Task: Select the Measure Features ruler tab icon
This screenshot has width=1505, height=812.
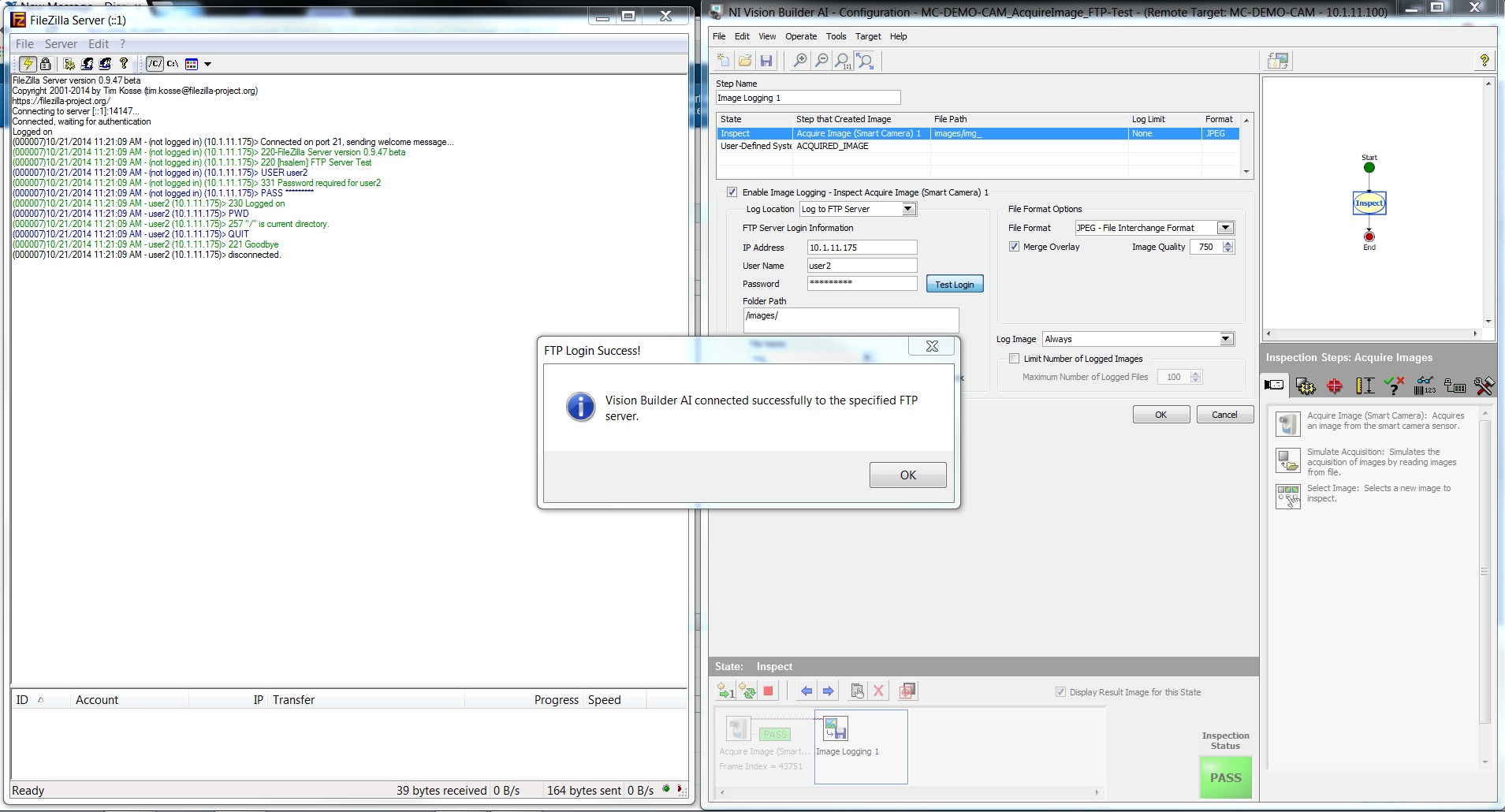Action: tap(1365, 386)
